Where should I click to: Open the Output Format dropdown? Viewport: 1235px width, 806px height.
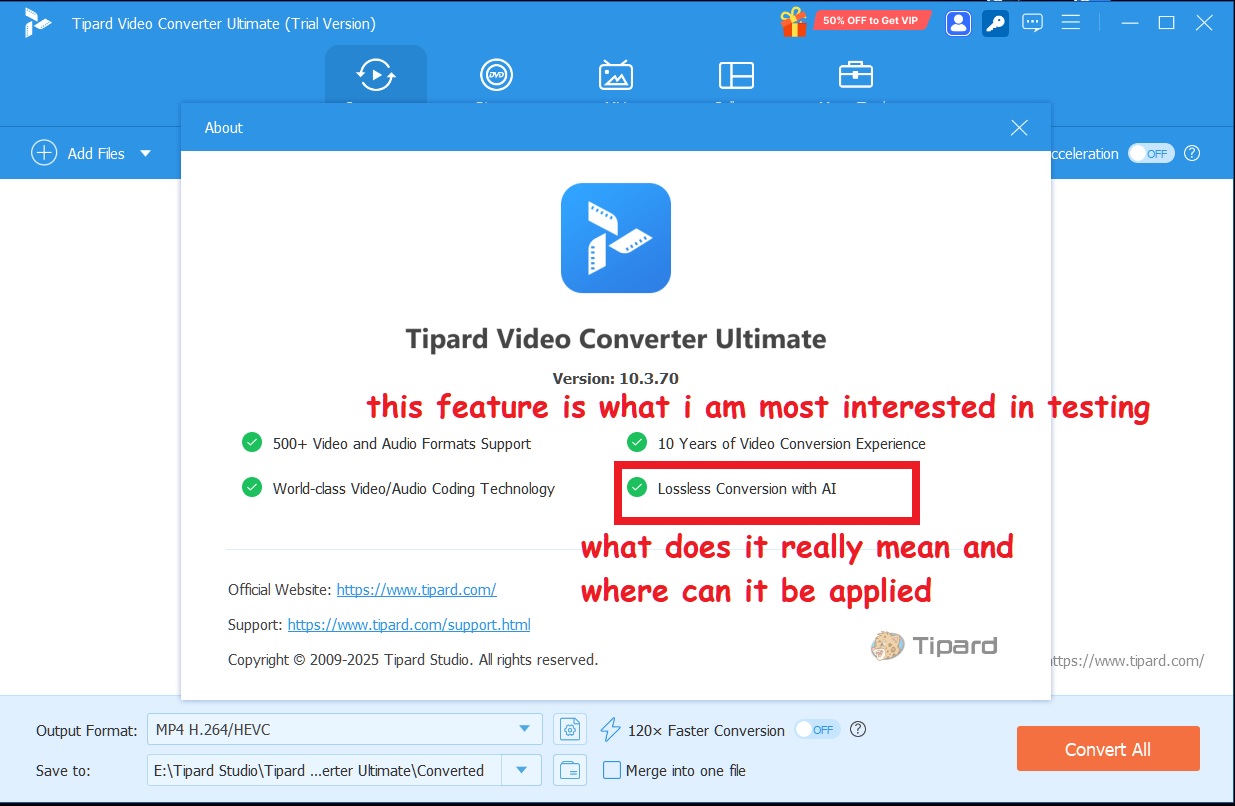click(x=344, y=730)
